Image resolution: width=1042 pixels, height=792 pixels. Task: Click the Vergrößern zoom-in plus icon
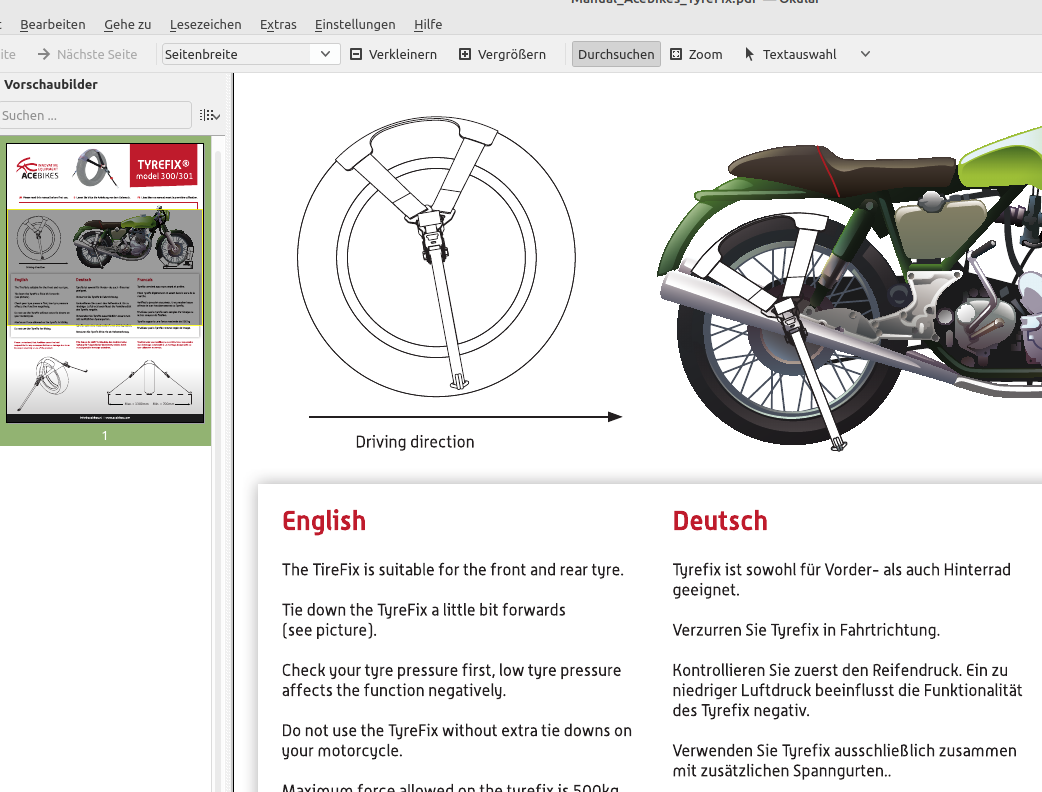[465, 54]
